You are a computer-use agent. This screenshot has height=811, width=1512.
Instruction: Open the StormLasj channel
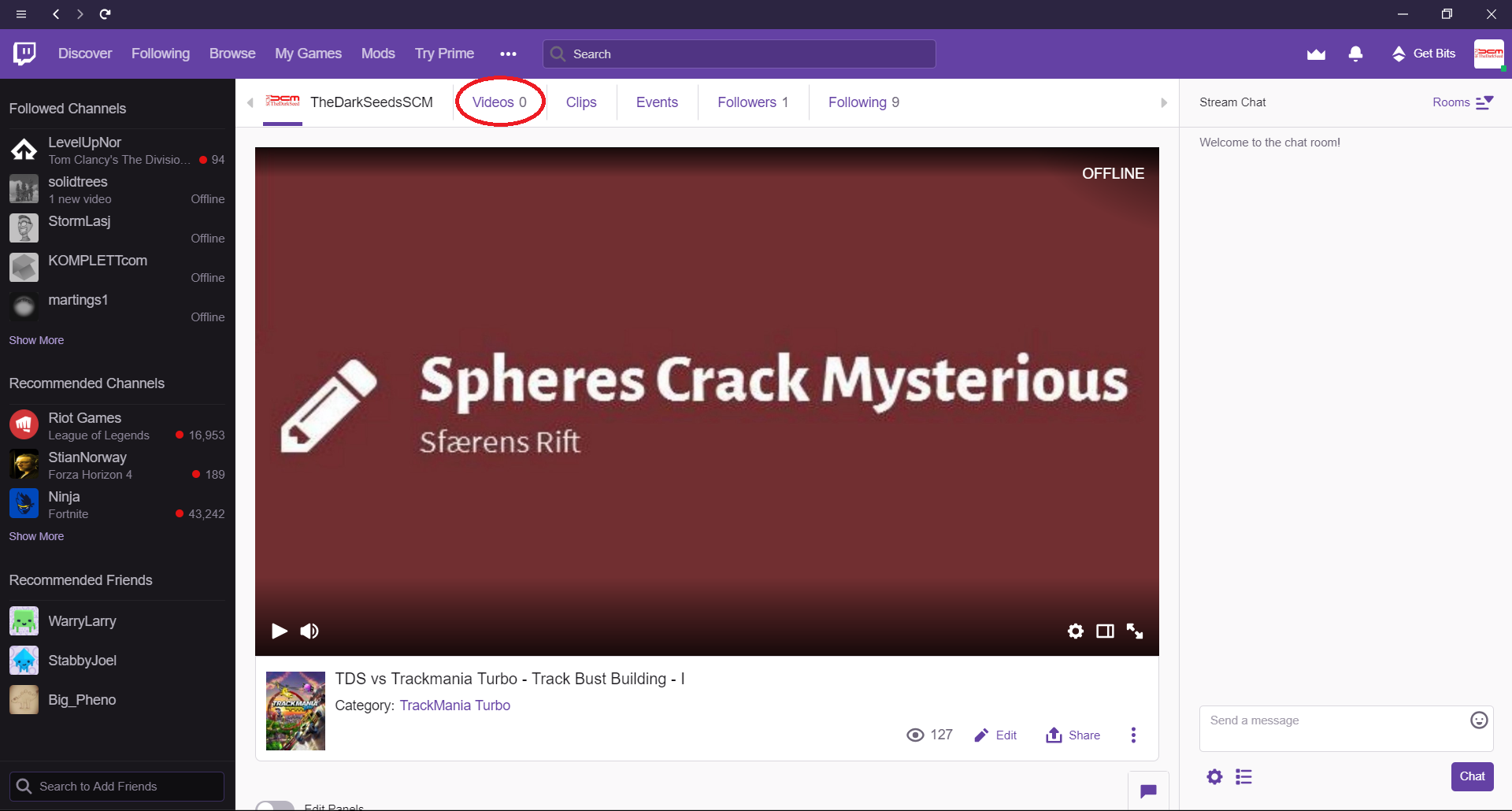[x=117, y=229]
